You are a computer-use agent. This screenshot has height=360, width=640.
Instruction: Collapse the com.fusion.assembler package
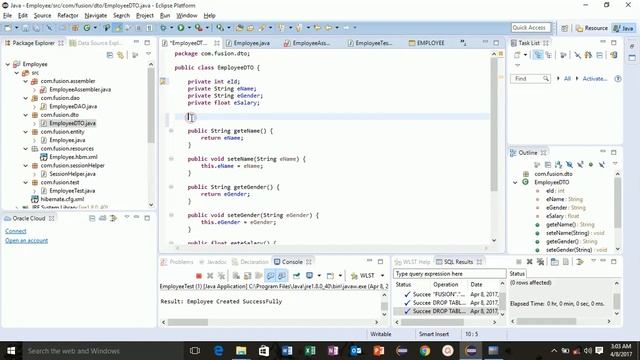click(25, 81)
